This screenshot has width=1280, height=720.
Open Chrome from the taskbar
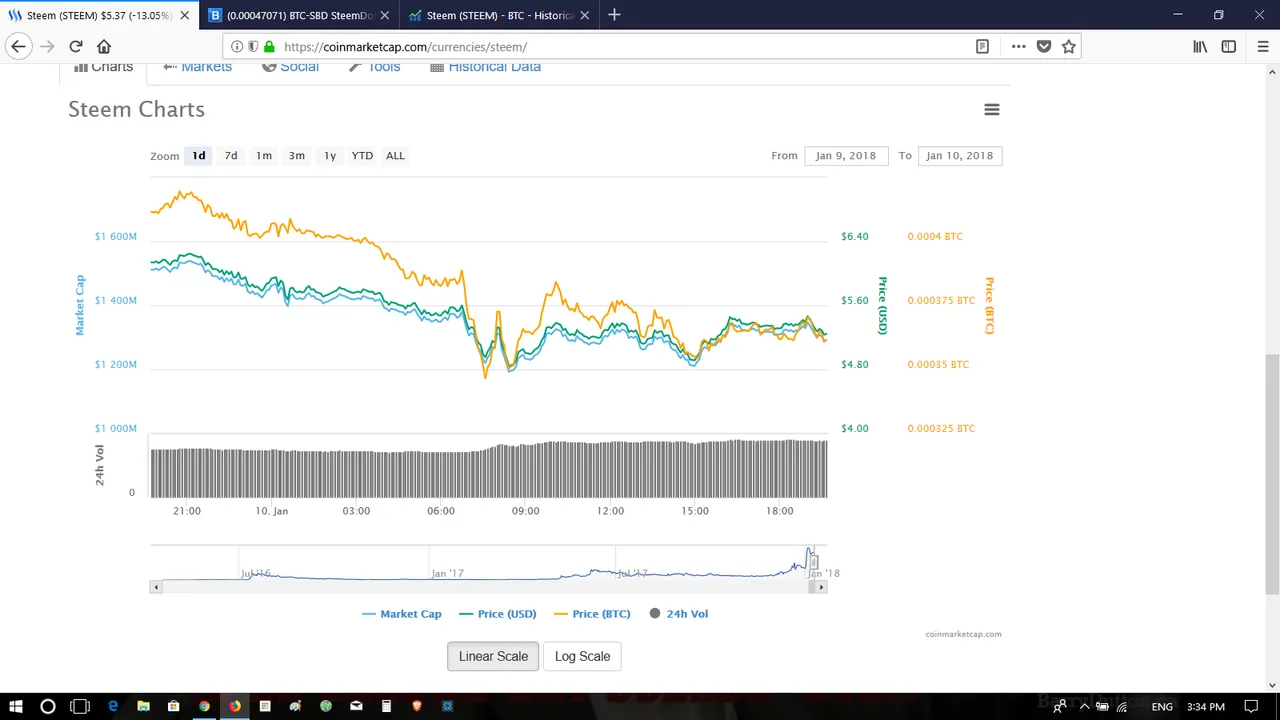[x=204, y=706]
